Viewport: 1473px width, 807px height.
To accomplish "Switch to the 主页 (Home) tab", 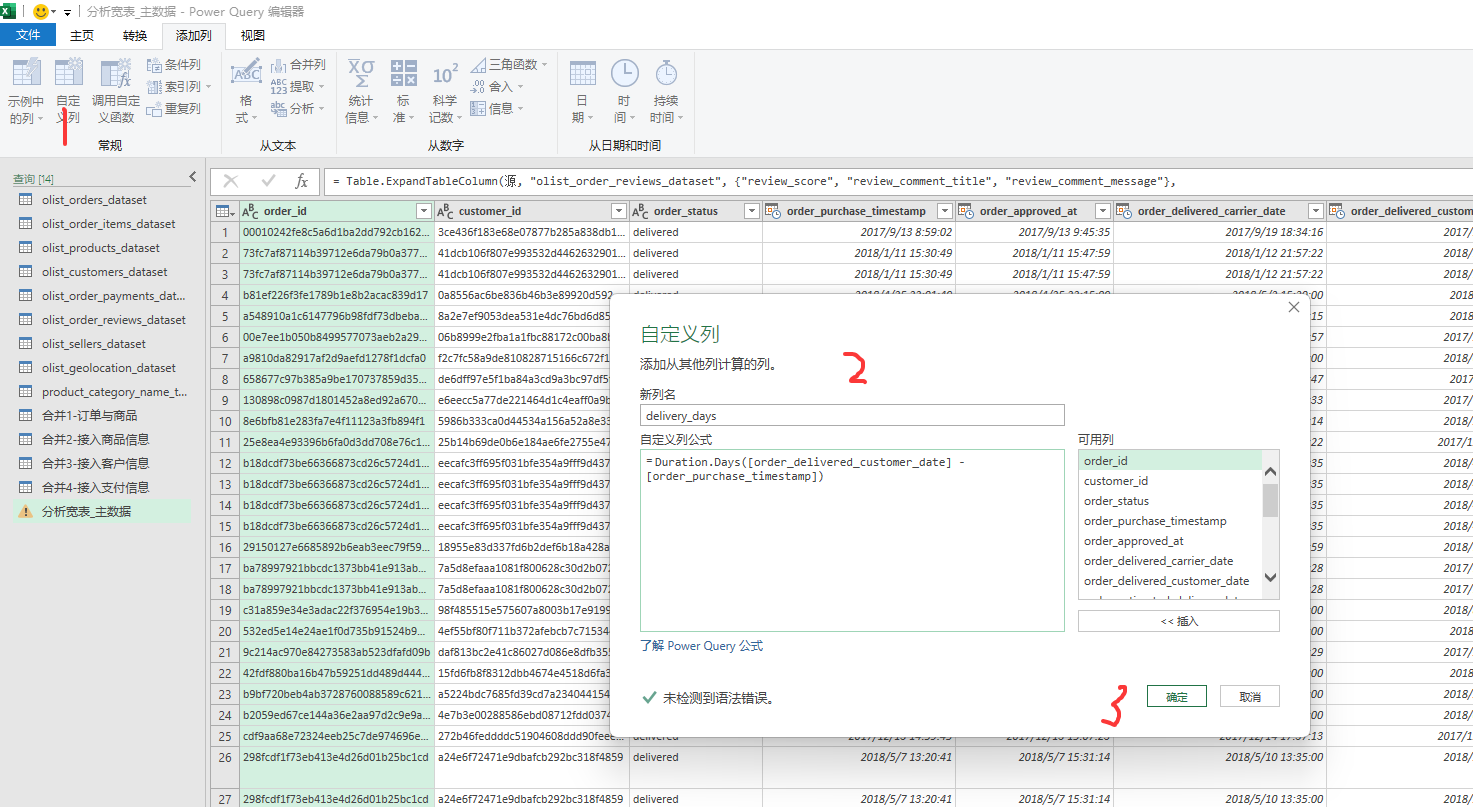I will coord(82,35).
